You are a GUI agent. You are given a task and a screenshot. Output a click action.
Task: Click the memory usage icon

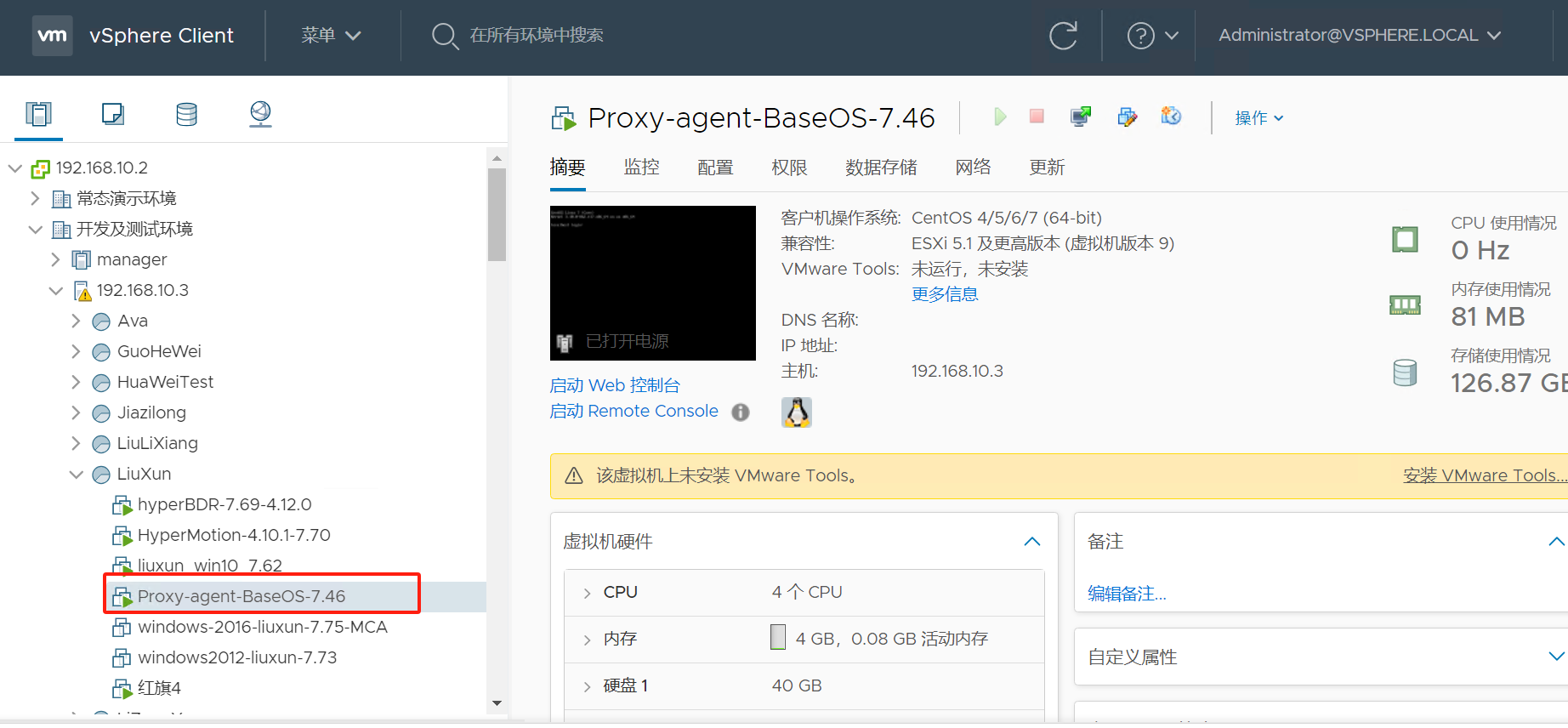coord(1405,304)
